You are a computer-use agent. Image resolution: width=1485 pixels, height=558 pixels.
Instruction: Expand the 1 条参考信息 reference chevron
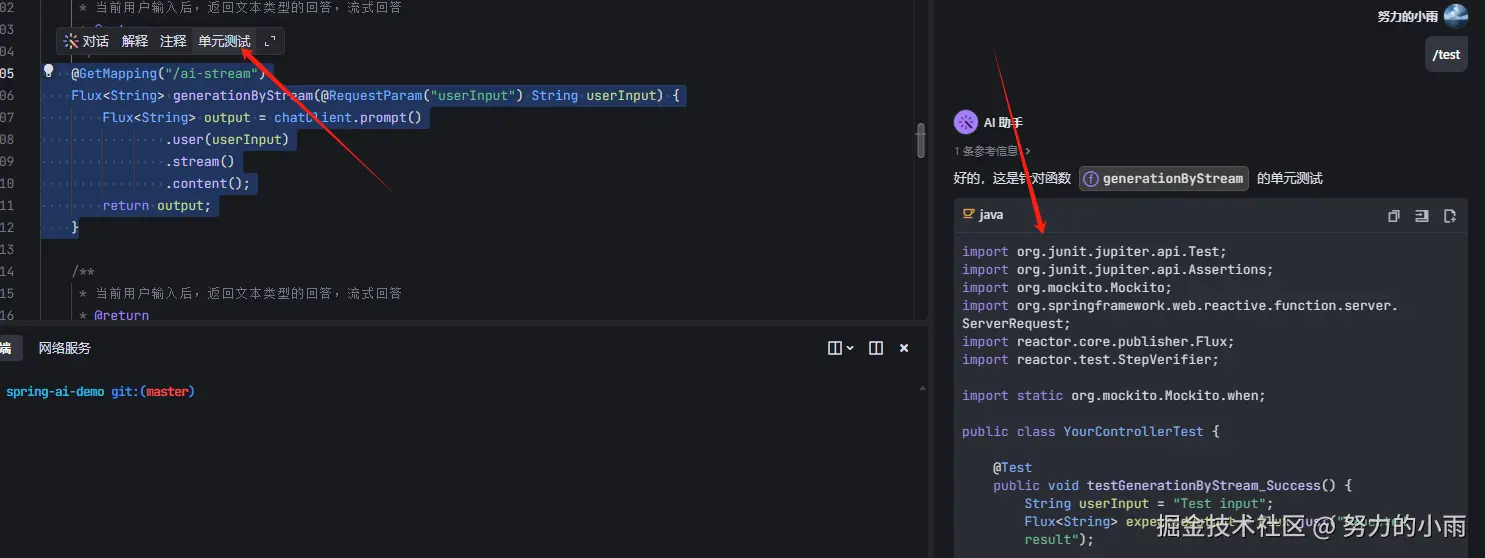(x=1027, y=151)
